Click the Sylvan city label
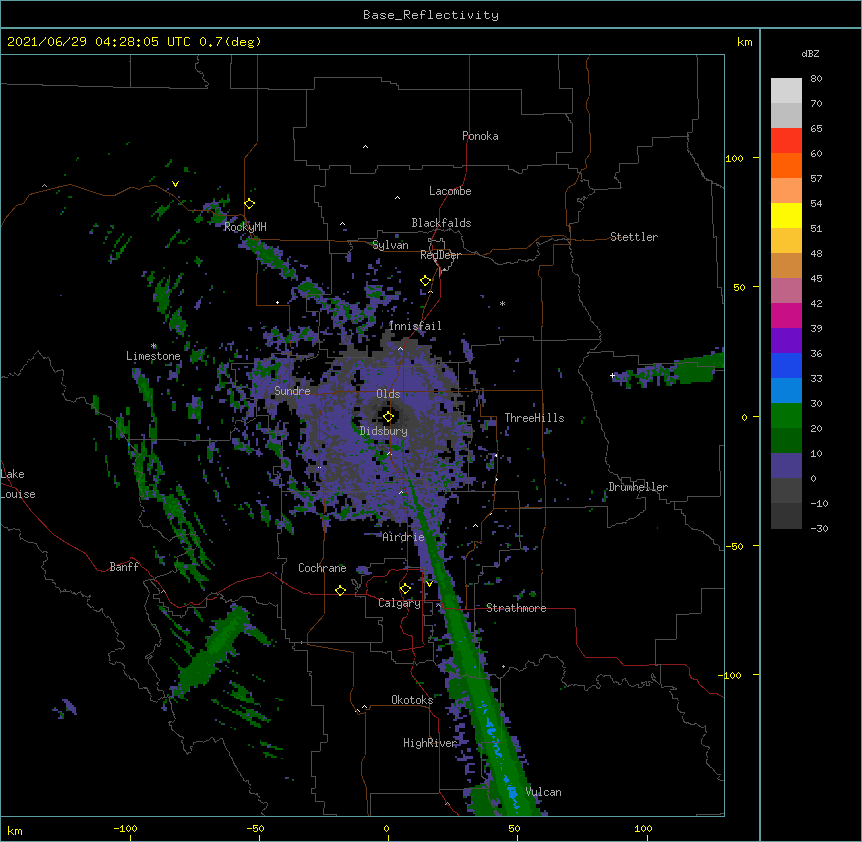 390,245
